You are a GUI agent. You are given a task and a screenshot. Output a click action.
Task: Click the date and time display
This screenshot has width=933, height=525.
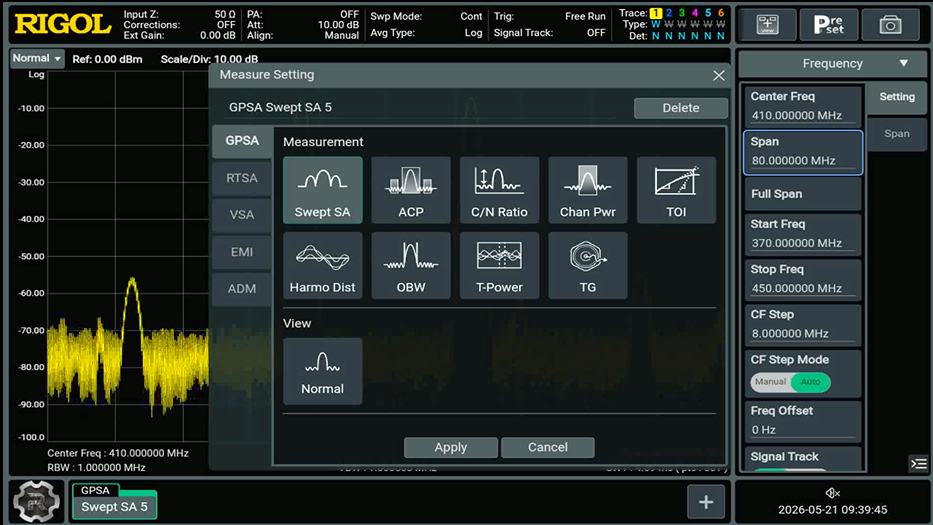click(832, 510)
